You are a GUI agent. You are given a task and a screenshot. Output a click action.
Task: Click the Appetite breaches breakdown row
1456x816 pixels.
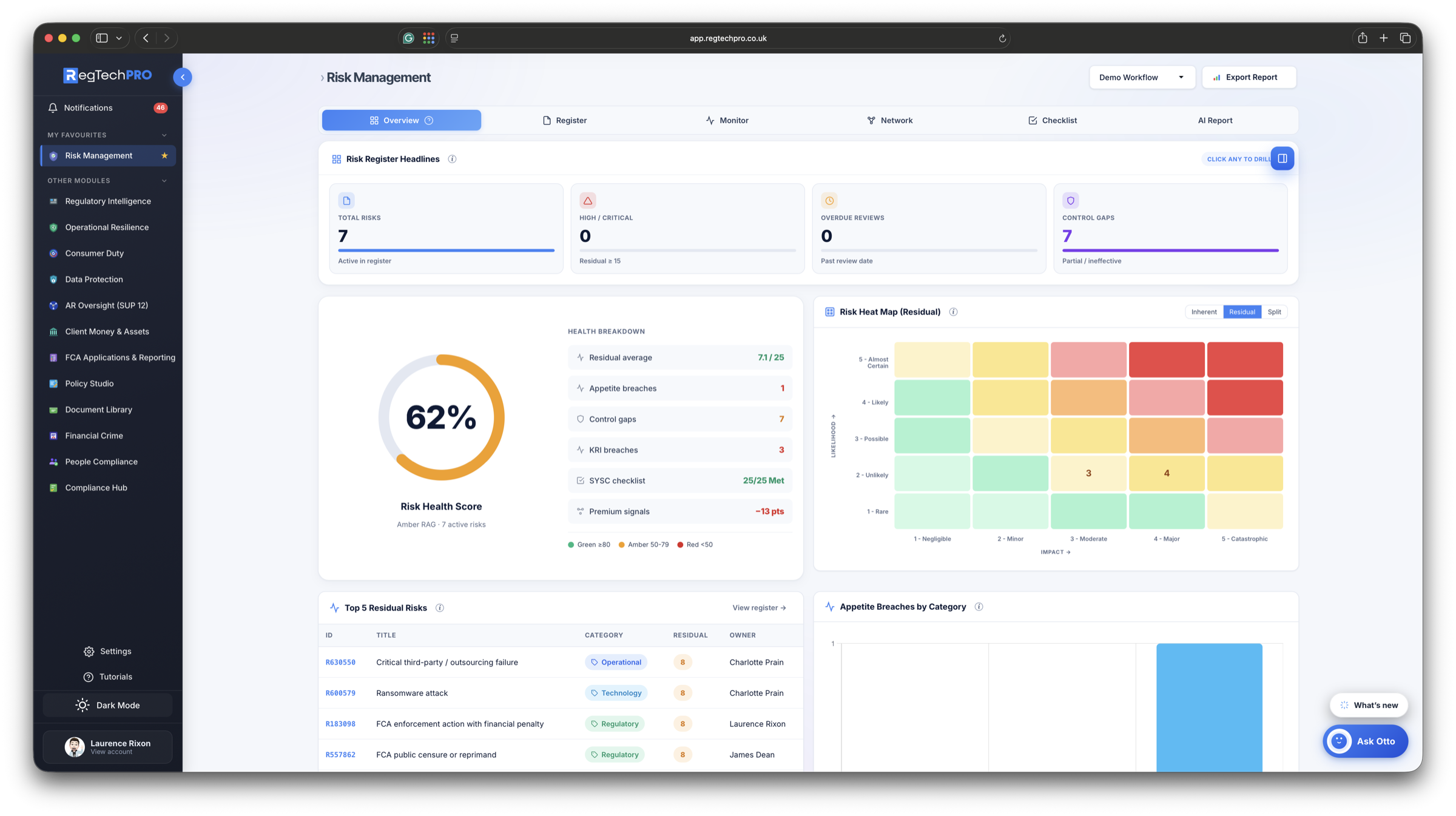pyautogui.click(x=679, y=388)
